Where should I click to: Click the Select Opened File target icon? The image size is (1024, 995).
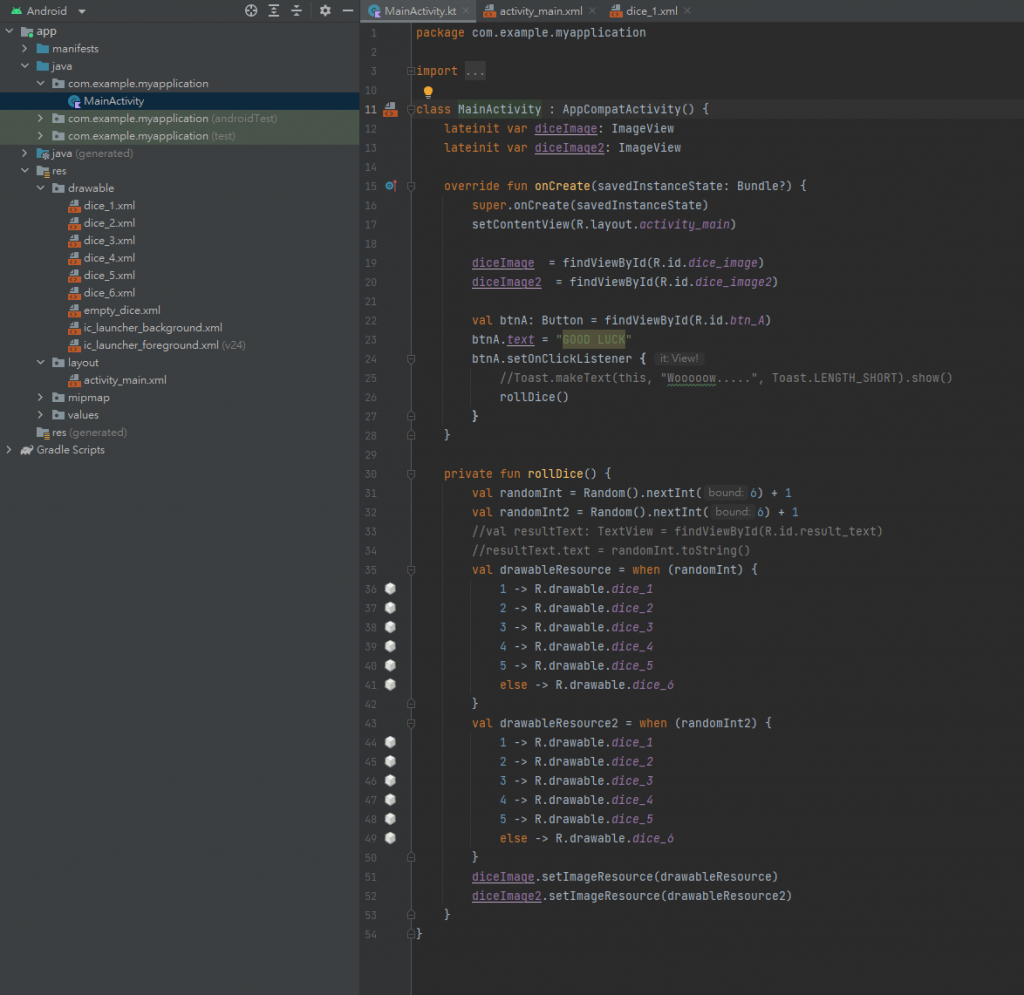(x=251, y=11)
